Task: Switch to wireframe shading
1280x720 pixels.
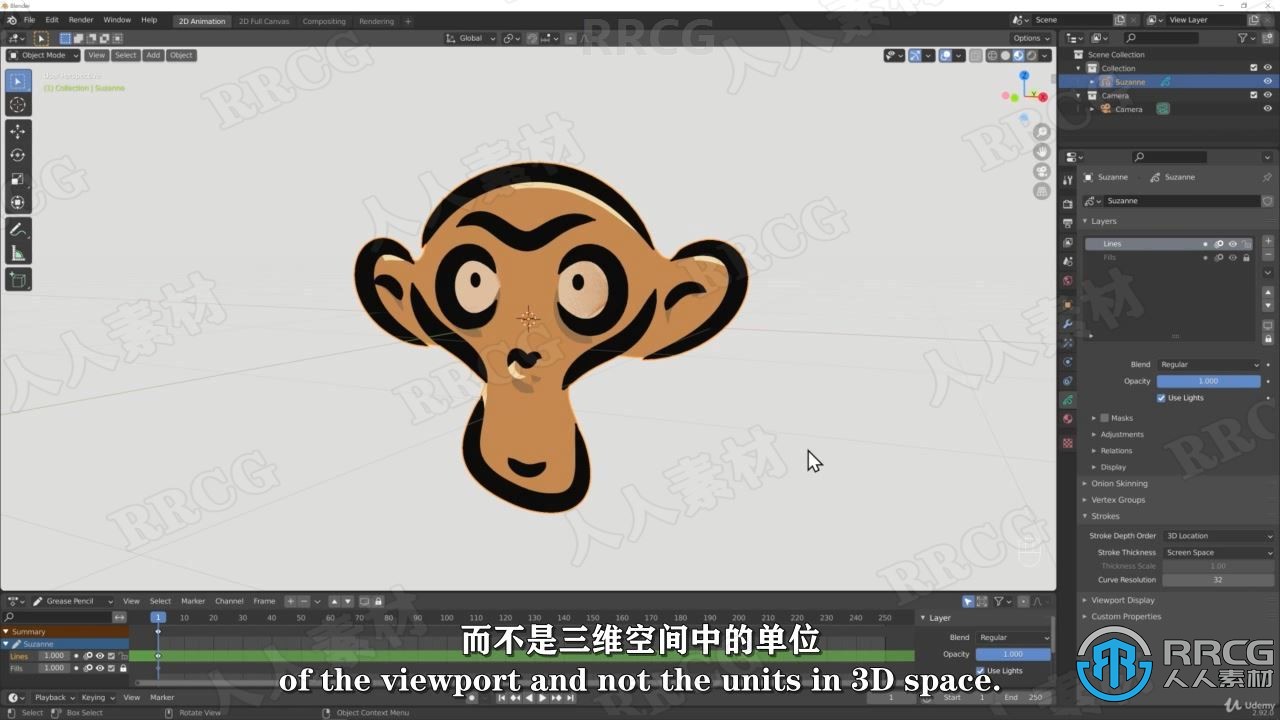Action: click(x=993, y=55)
